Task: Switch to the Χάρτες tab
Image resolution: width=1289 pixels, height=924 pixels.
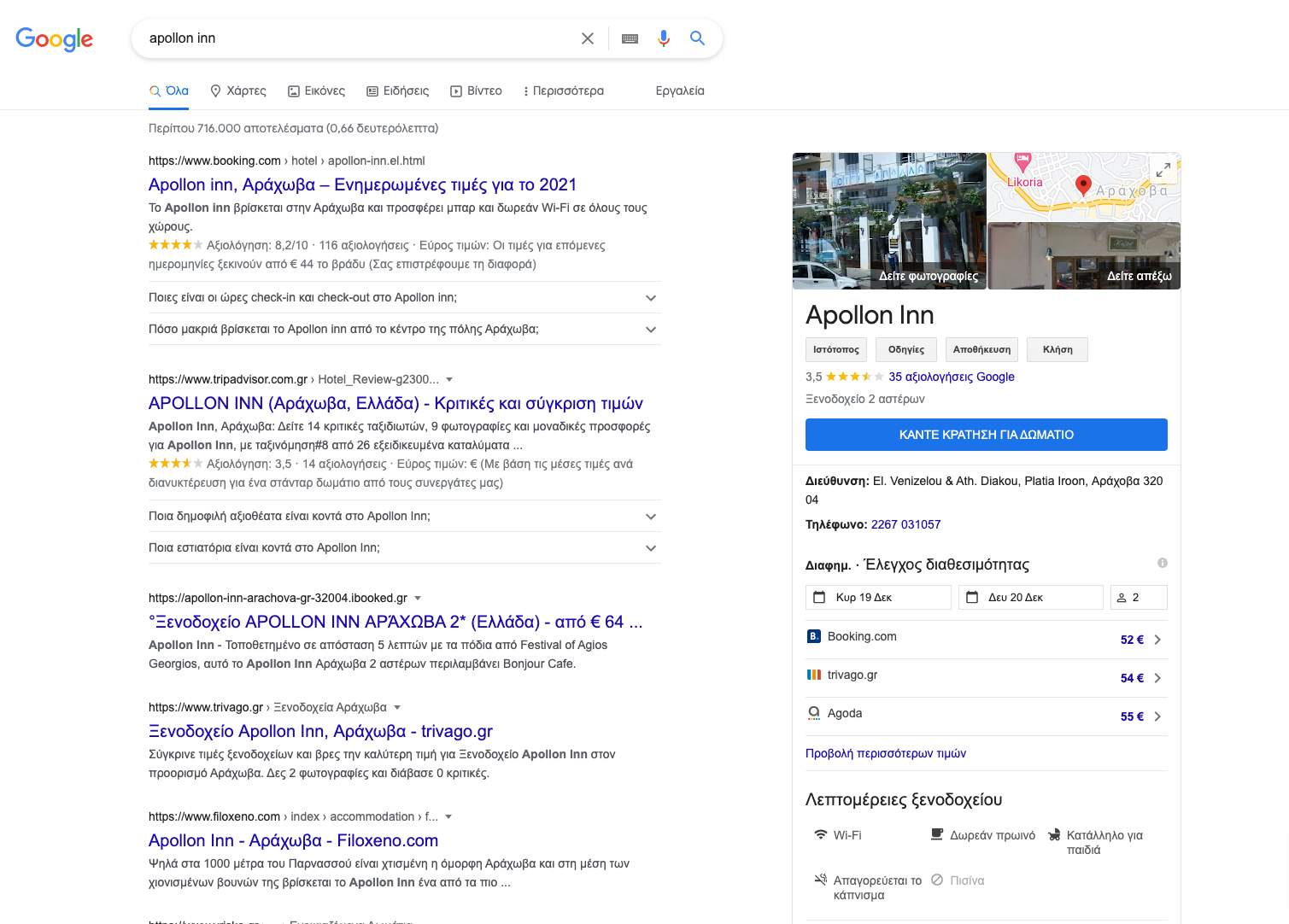Action: click(x=238, y=91)
